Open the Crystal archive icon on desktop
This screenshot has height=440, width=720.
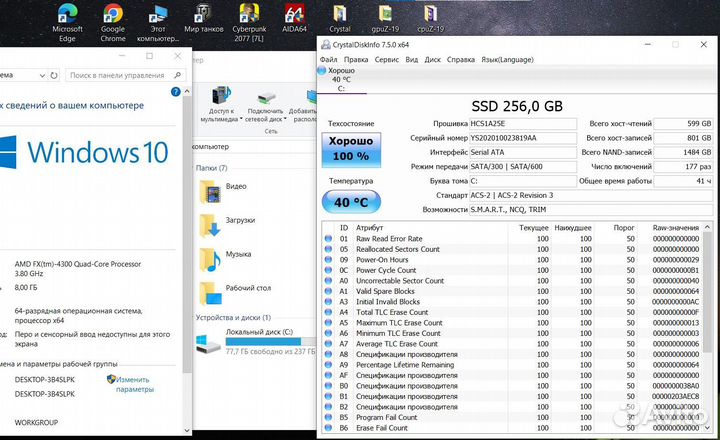[x=340, y=18]
